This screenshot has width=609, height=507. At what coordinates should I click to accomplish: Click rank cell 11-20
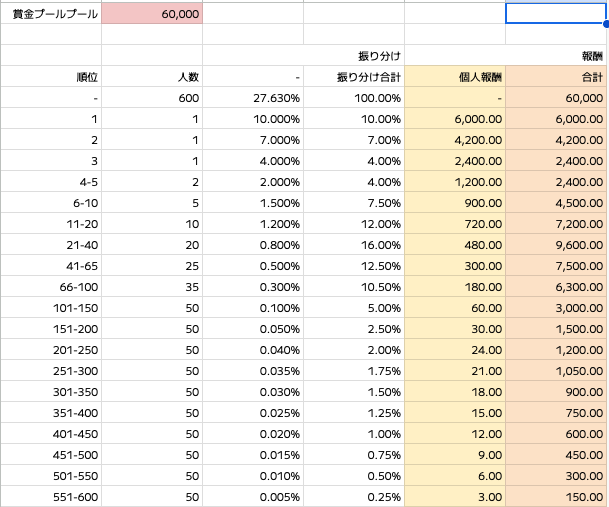(x=51, y=223)
